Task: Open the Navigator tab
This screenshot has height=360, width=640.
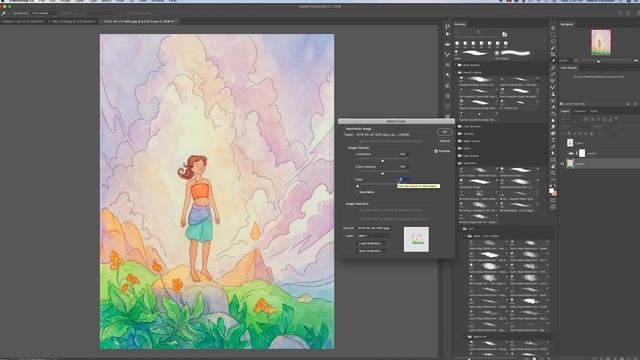Action: pos(566,24)
